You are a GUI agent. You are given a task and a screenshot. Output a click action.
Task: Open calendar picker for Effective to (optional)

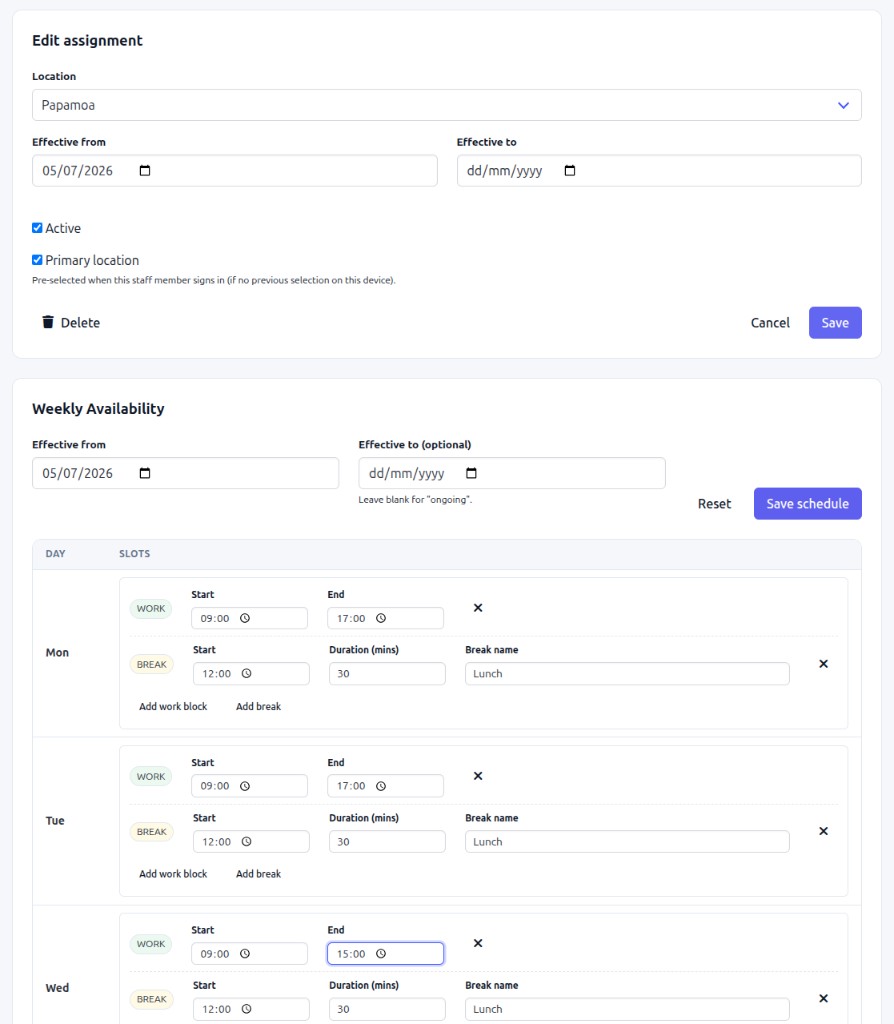(x=471, y=473)
